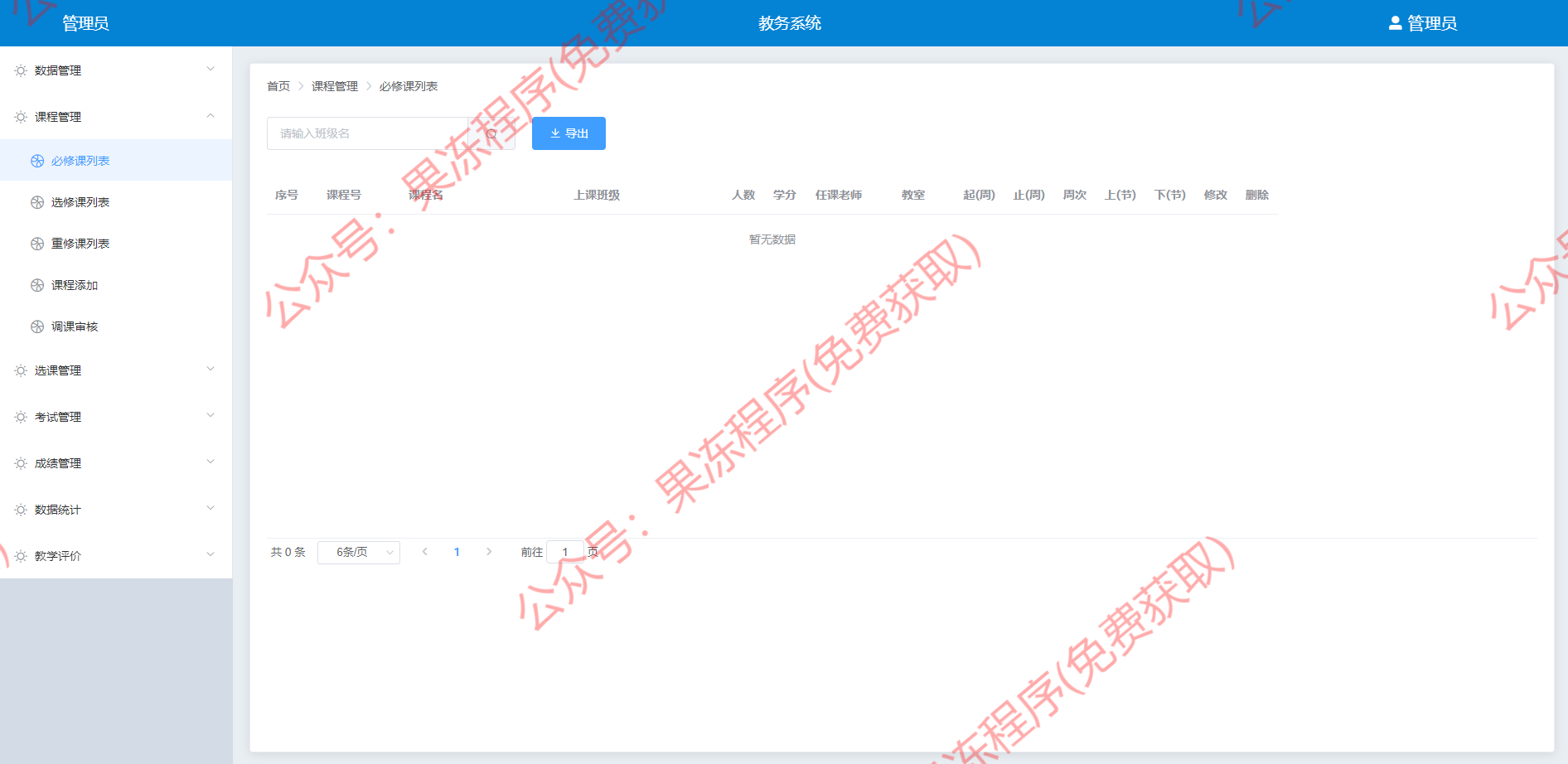Click the 学分 column header
This screenshot has height=764, width=1568.
(785, 195)
